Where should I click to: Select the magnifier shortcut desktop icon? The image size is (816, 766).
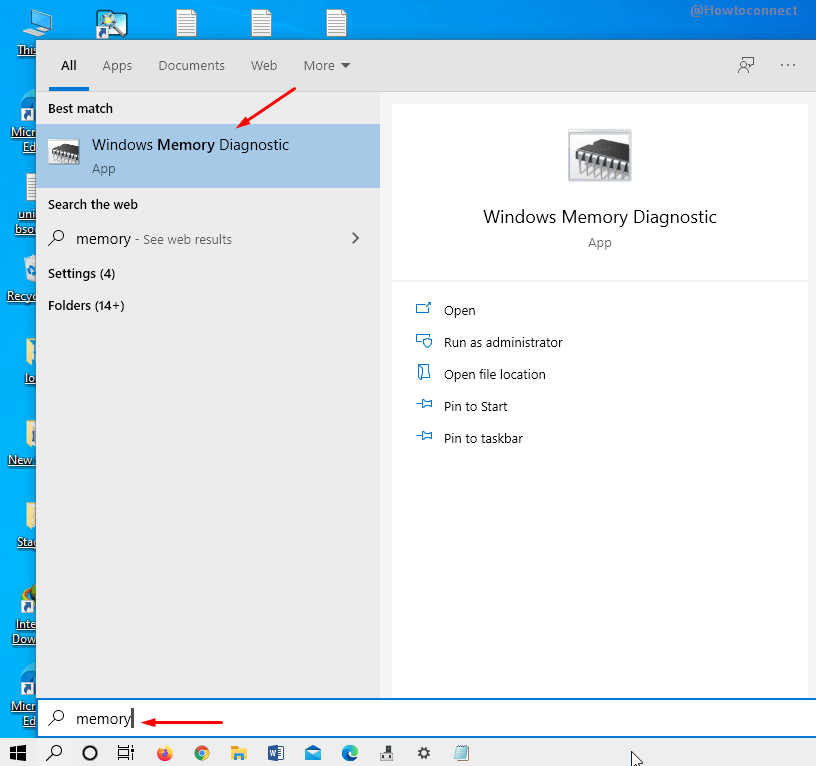tap(111, 24)
